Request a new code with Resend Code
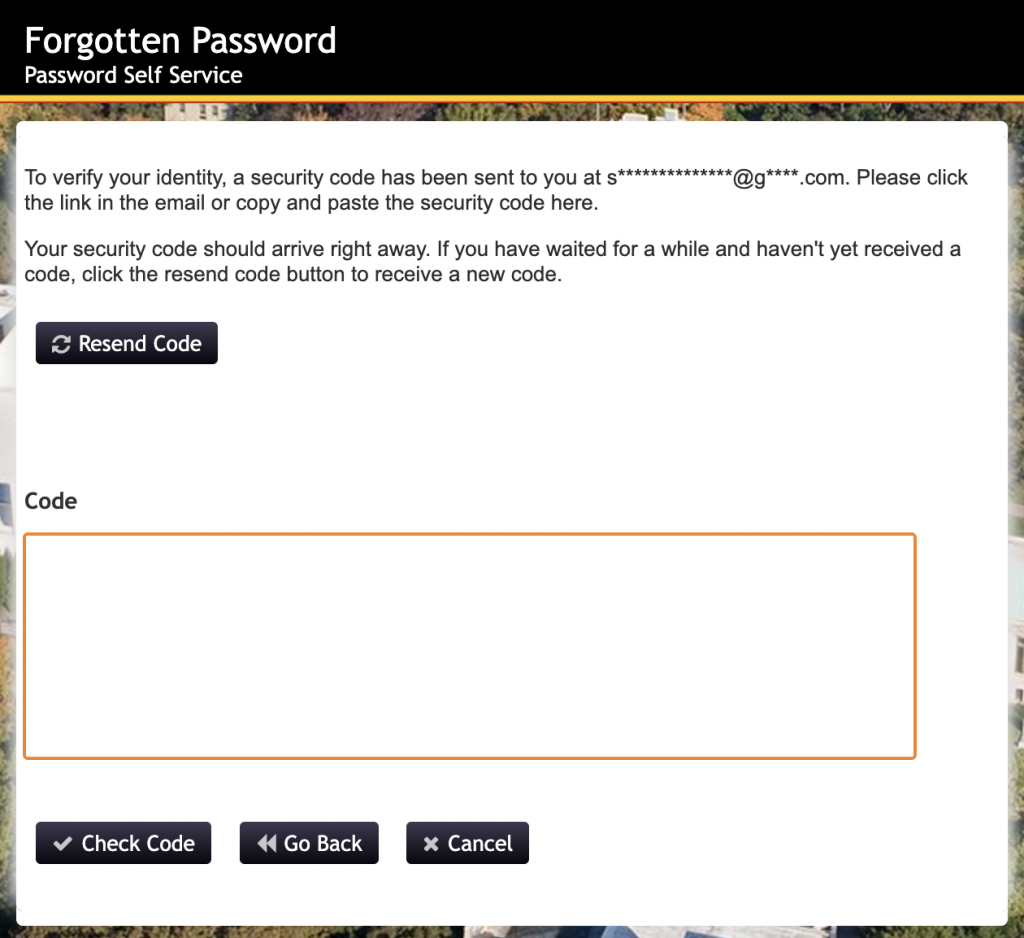Viewport: 1024px width, 938px height. pos(127,343)
